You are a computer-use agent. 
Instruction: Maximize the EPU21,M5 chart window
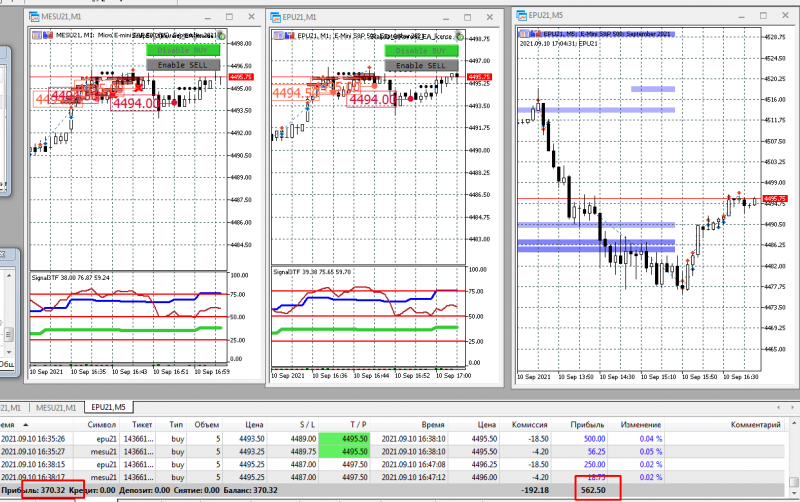point(763,16)
